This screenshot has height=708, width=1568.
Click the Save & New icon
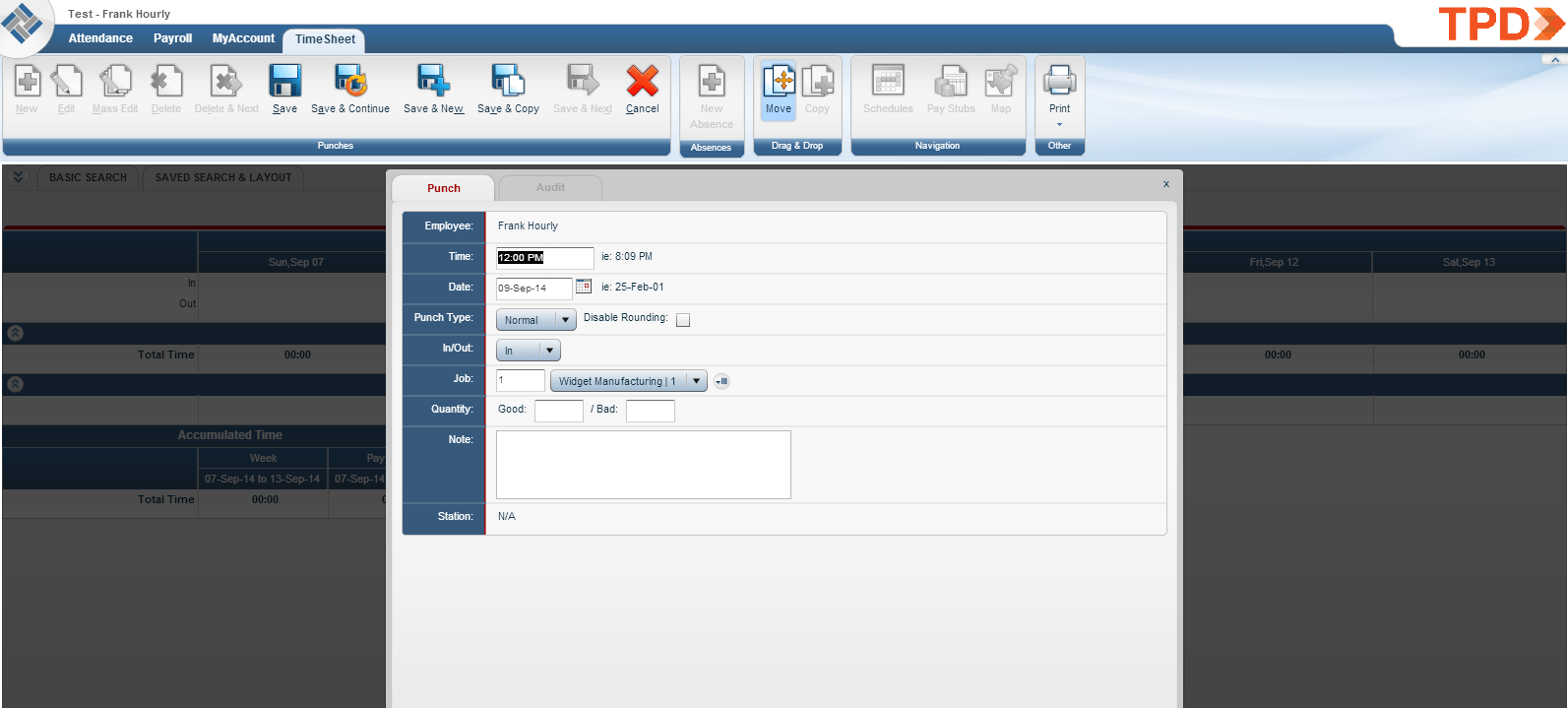coord(433,81)
